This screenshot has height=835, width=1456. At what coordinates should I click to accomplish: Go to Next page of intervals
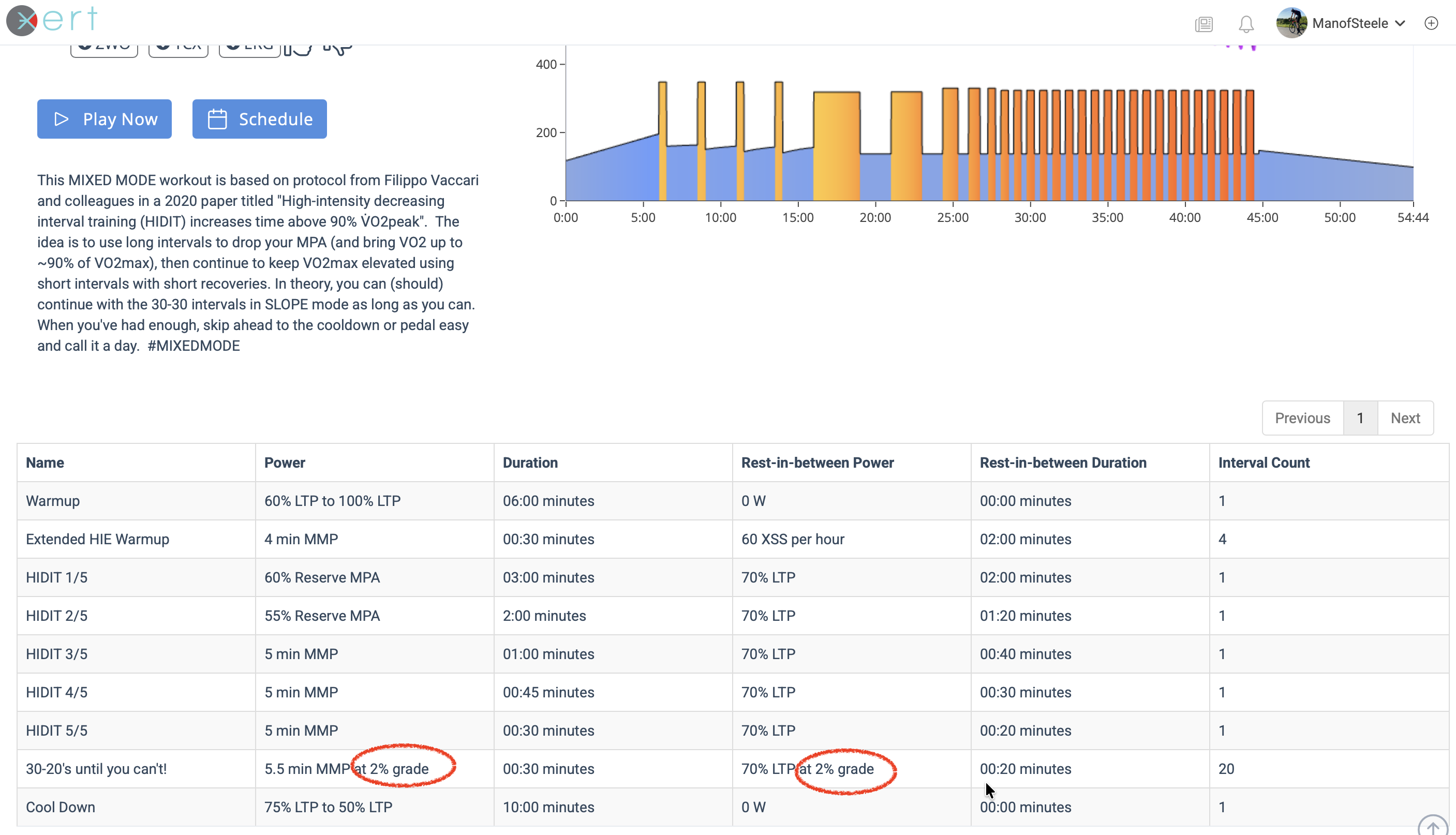1405,418
